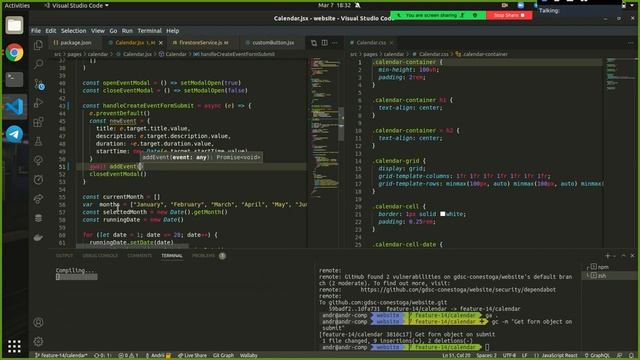640x360 pixels.
Task: Open the View menu
Action: (x=98, y=31)
